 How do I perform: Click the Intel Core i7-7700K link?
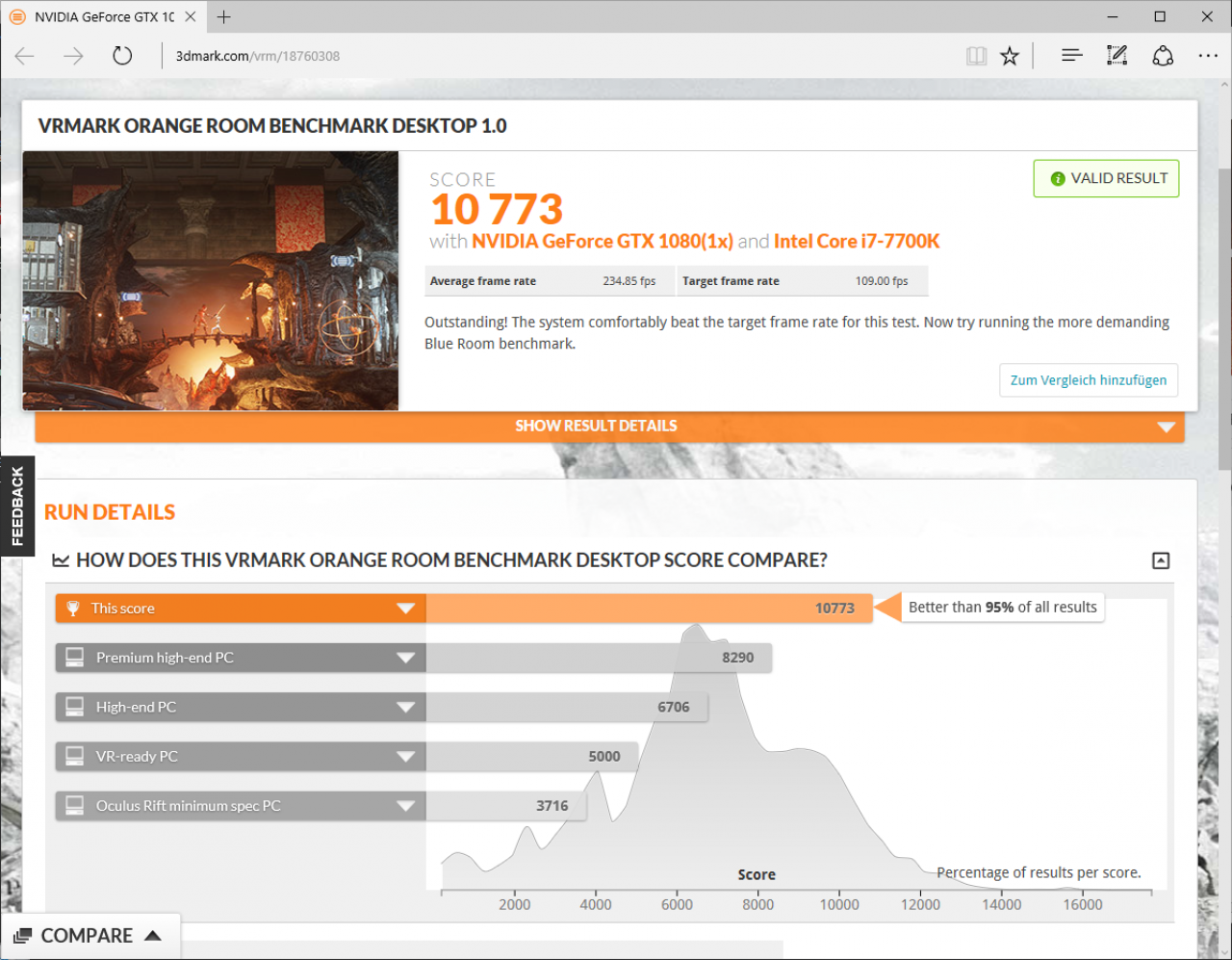tap(857, 241)
